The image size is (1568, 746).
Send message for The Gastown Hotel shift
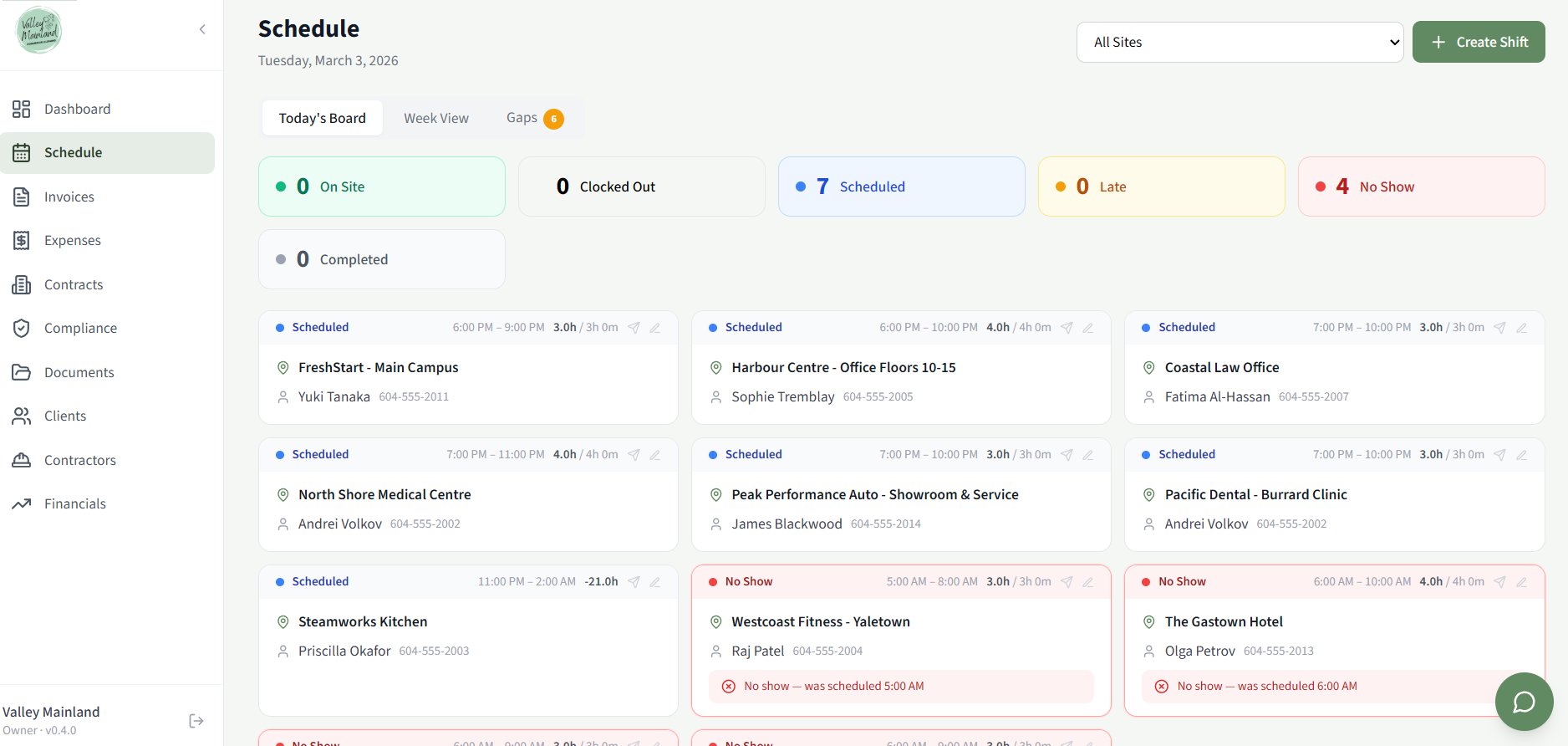pos(1499,582)
